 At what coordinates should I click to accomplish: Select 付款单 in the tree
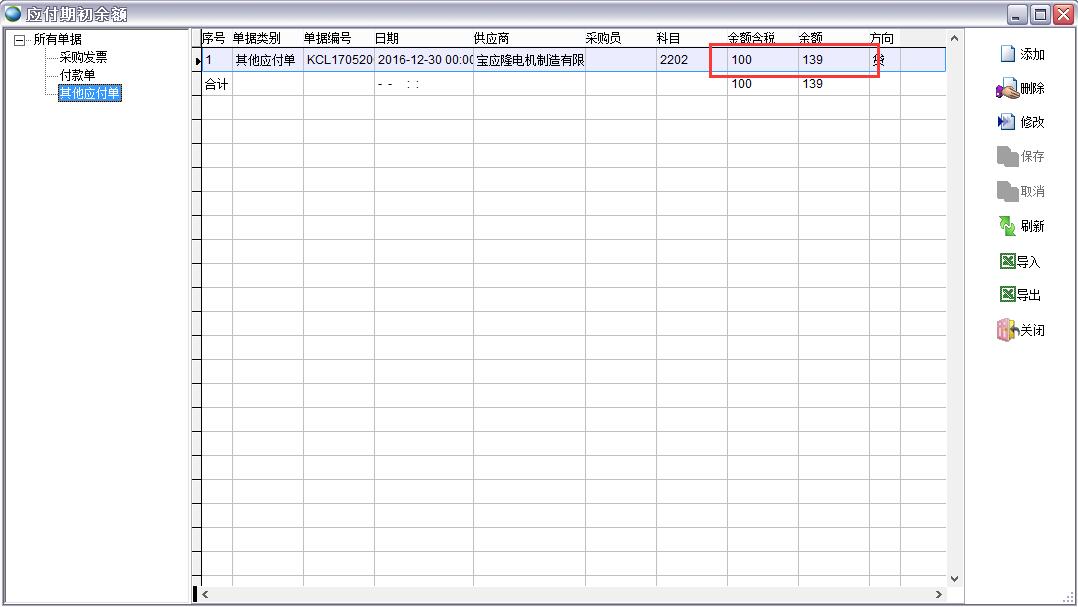(x=77, y=75)
